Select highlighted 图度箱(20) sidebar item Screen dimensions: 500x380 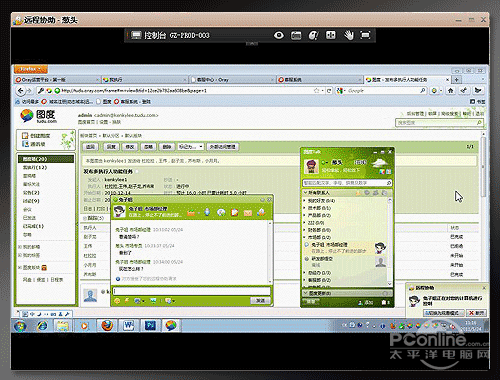[x=46, y=159]
